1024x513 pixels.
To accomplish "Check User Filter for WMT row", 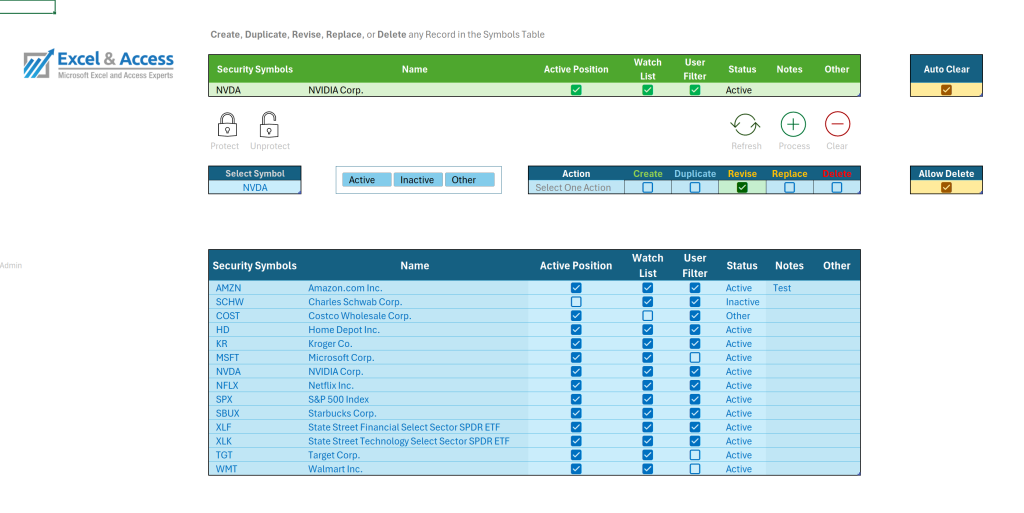I will (695, 469).
